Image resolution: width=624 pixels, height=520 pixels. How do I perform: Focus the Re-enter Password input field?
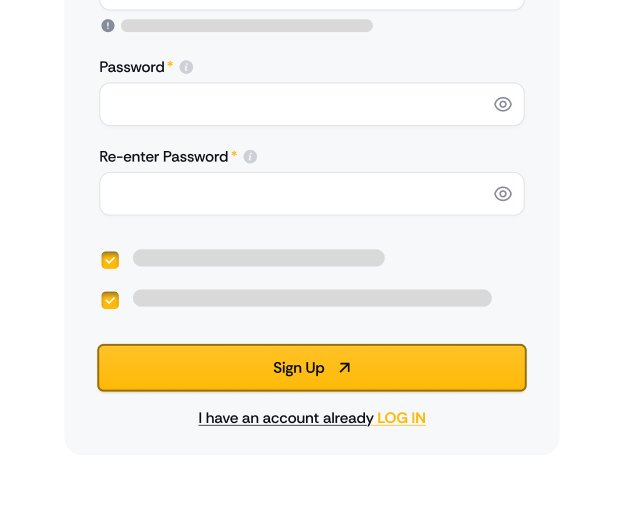[x=290, y=194]
